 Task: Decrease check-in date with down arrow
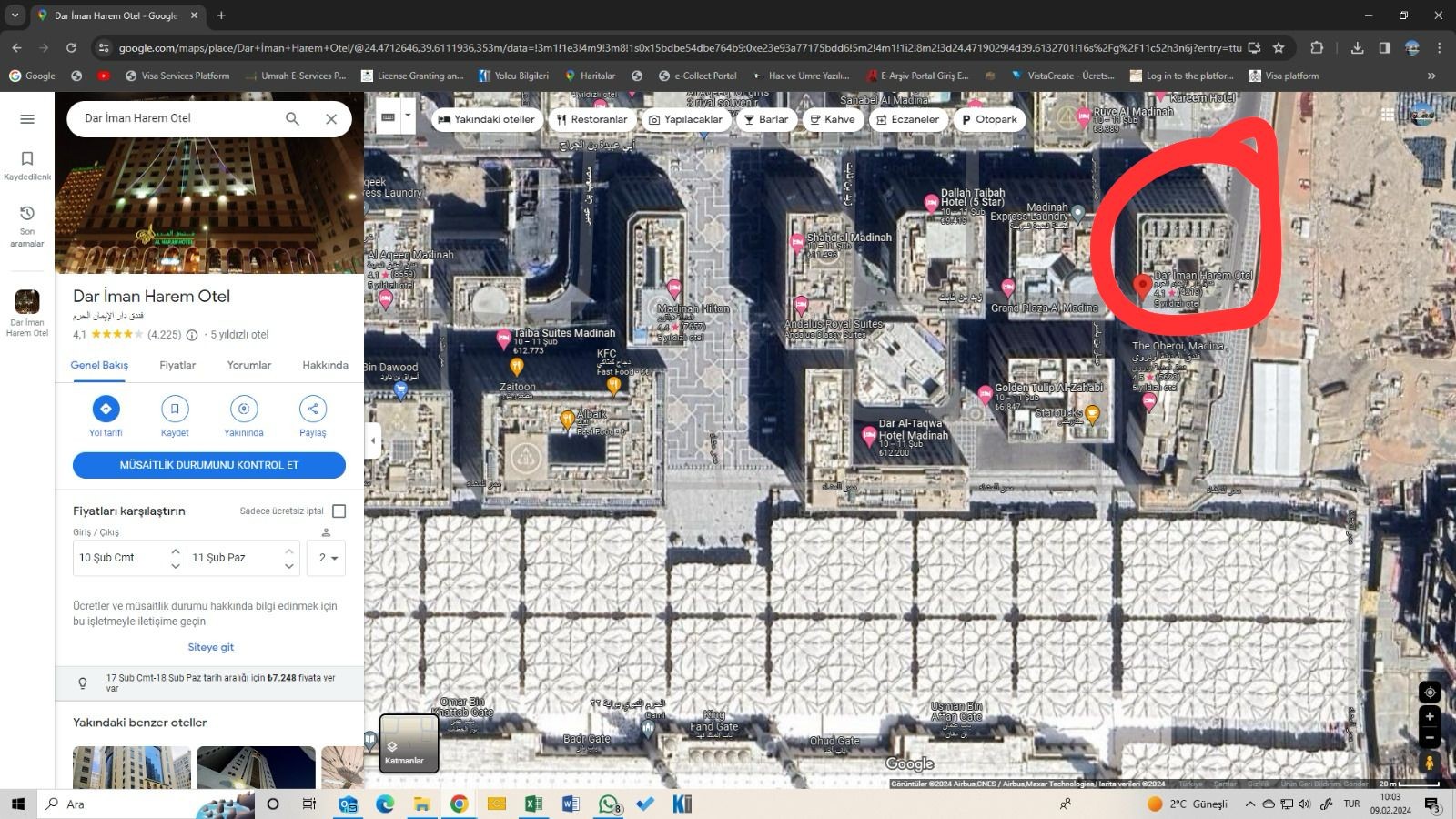176,566
